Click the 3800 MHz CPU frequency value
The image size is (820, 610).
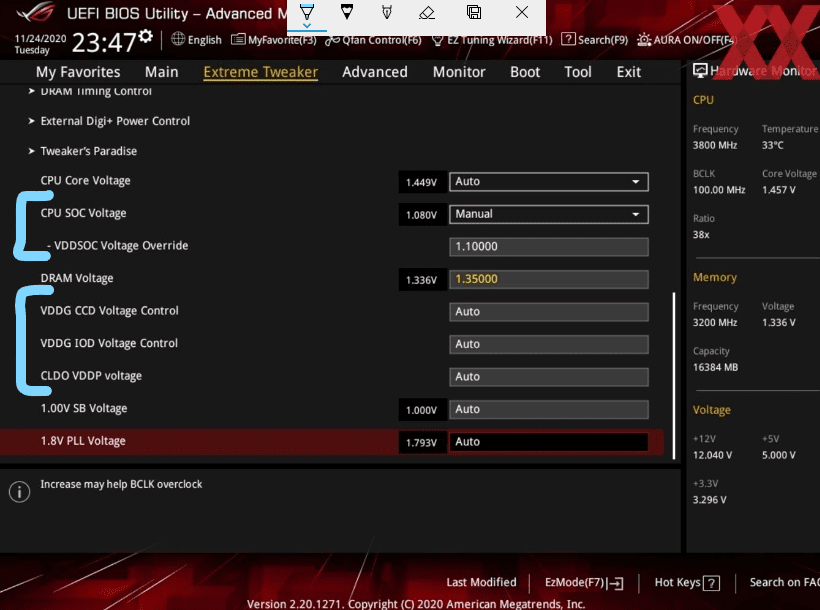[x=715, y=145]
